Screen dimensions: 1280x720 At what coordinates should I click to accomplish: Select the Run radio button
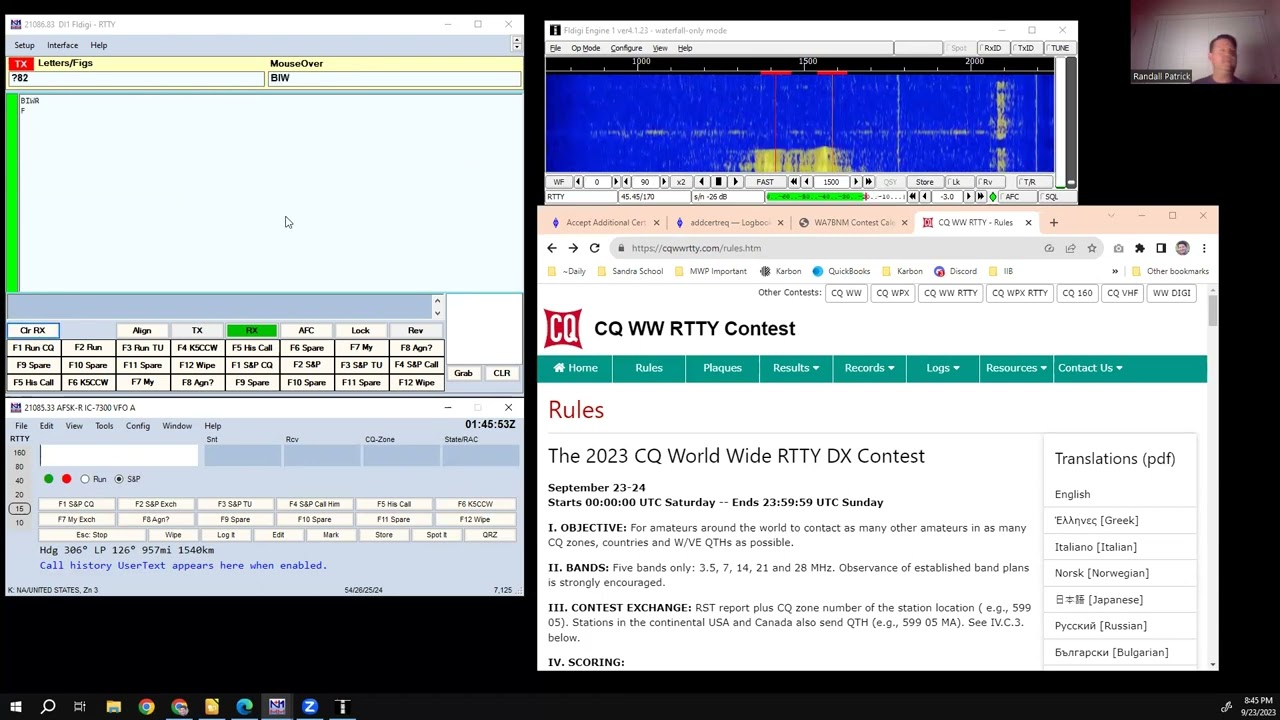[x=85, y=479]
